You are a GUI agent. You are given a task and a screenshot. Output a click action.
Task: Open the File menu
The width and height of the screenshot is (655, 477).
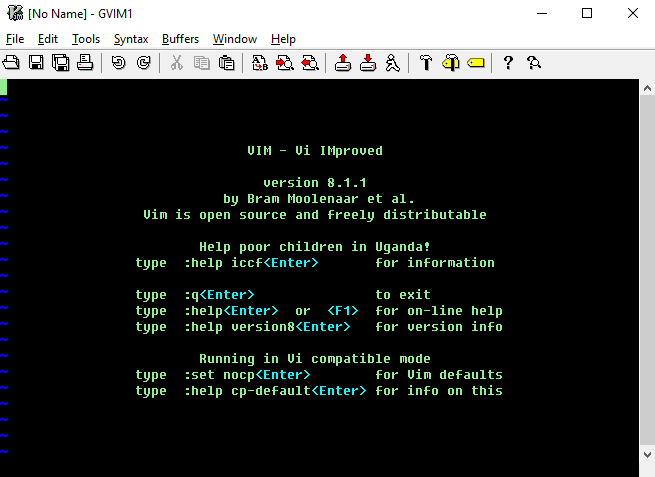pyautogui.click(x=15, y=39)
